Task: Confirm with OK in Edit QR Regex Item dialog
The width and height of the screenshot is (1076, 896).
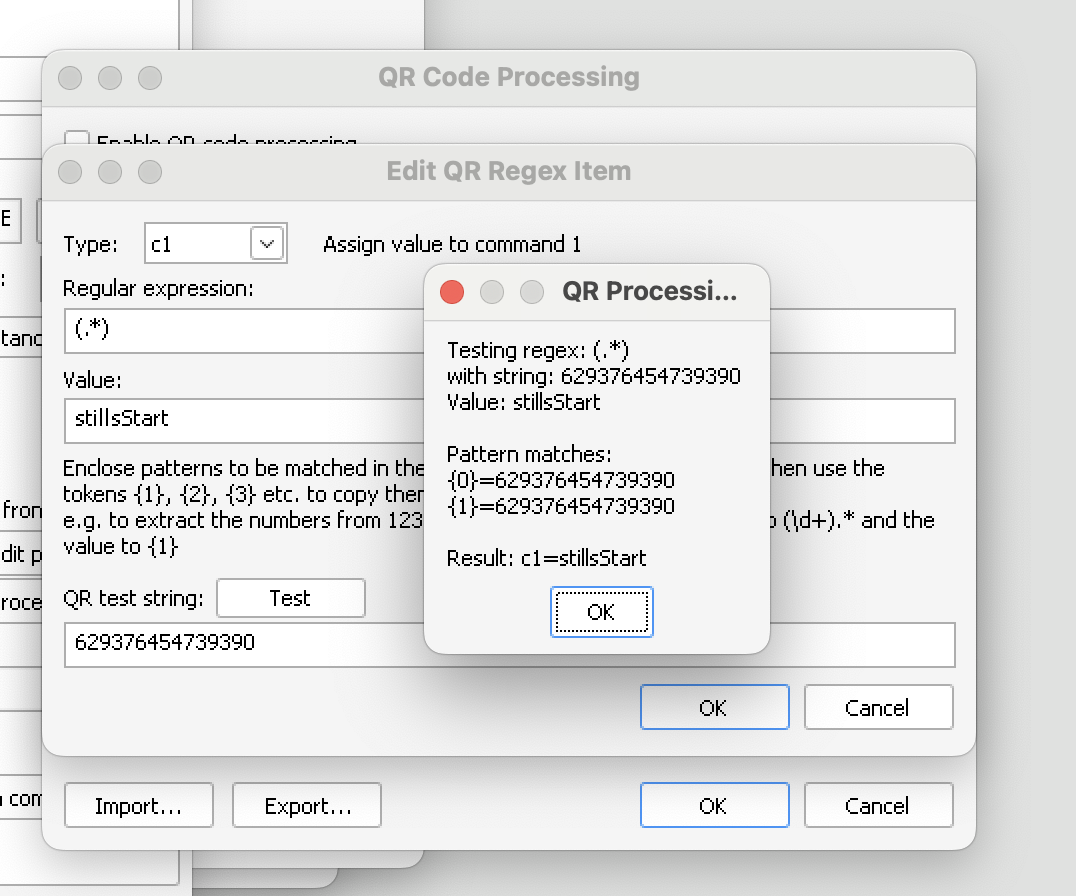Action: (714, 708)
